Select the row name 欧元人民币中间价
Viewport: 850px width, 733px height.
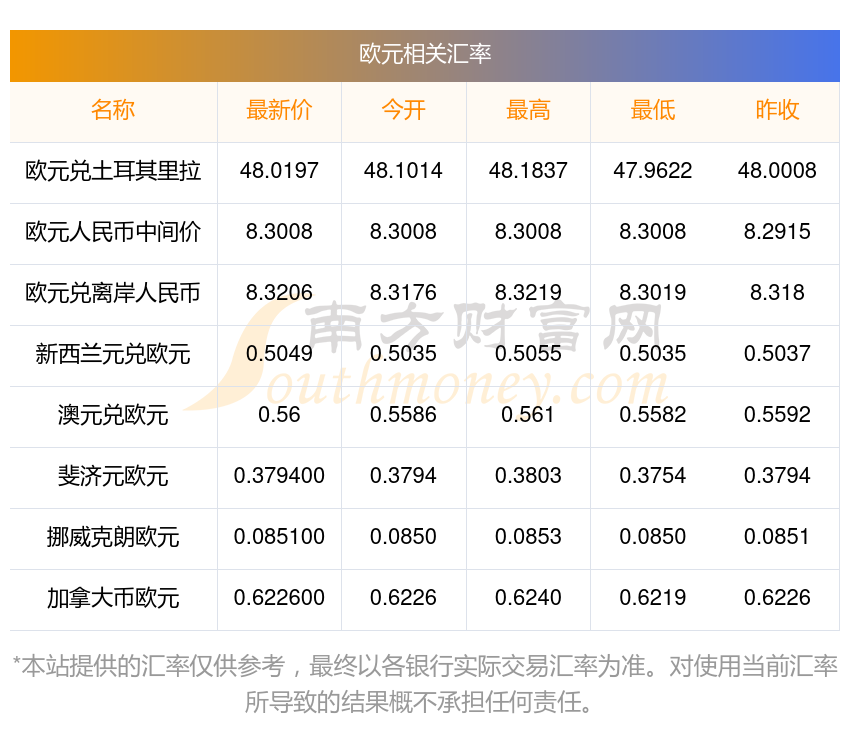[x=113, y=232]
